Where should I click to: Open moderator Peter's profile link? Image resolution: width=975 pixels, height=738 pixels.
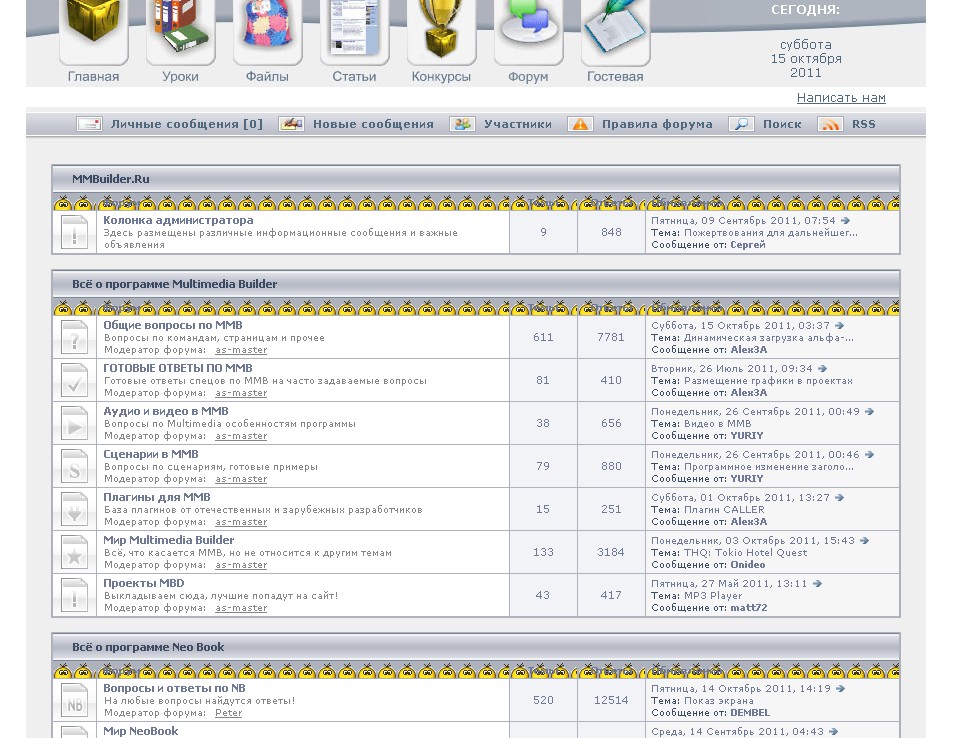[228, 713]
